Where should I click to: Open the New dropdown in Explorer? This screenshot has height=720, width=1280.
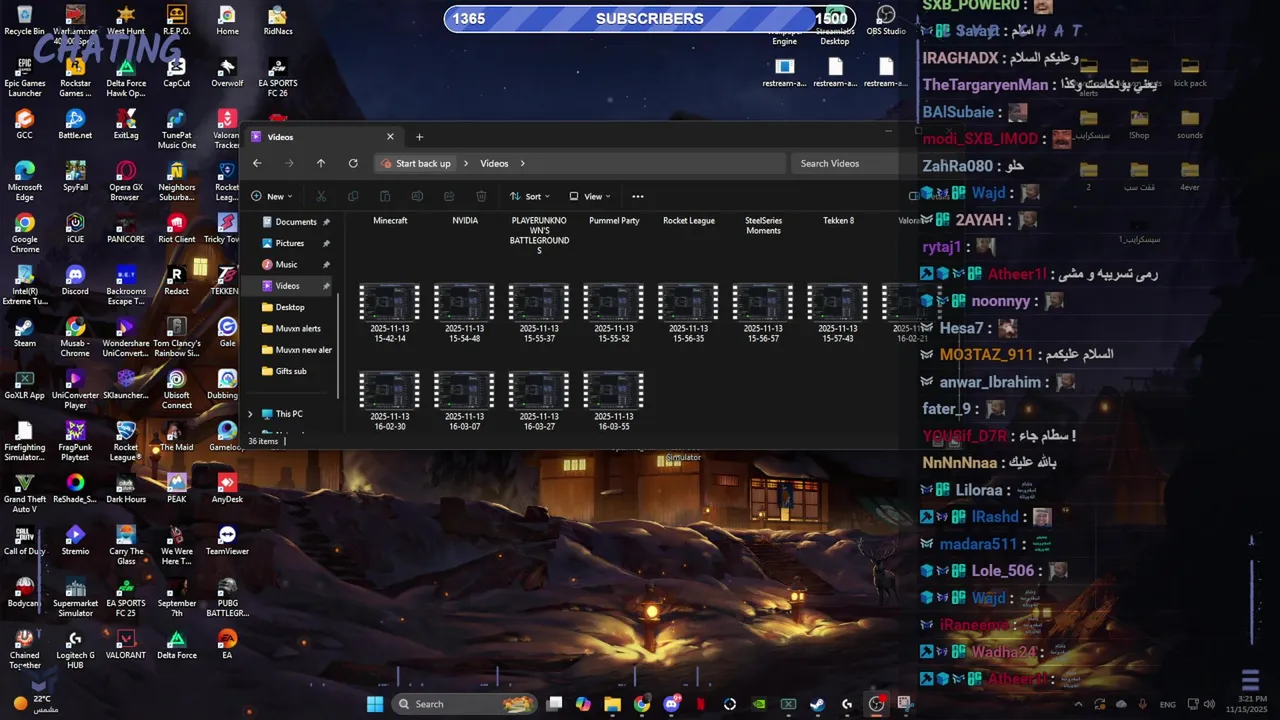pos(272,196)
